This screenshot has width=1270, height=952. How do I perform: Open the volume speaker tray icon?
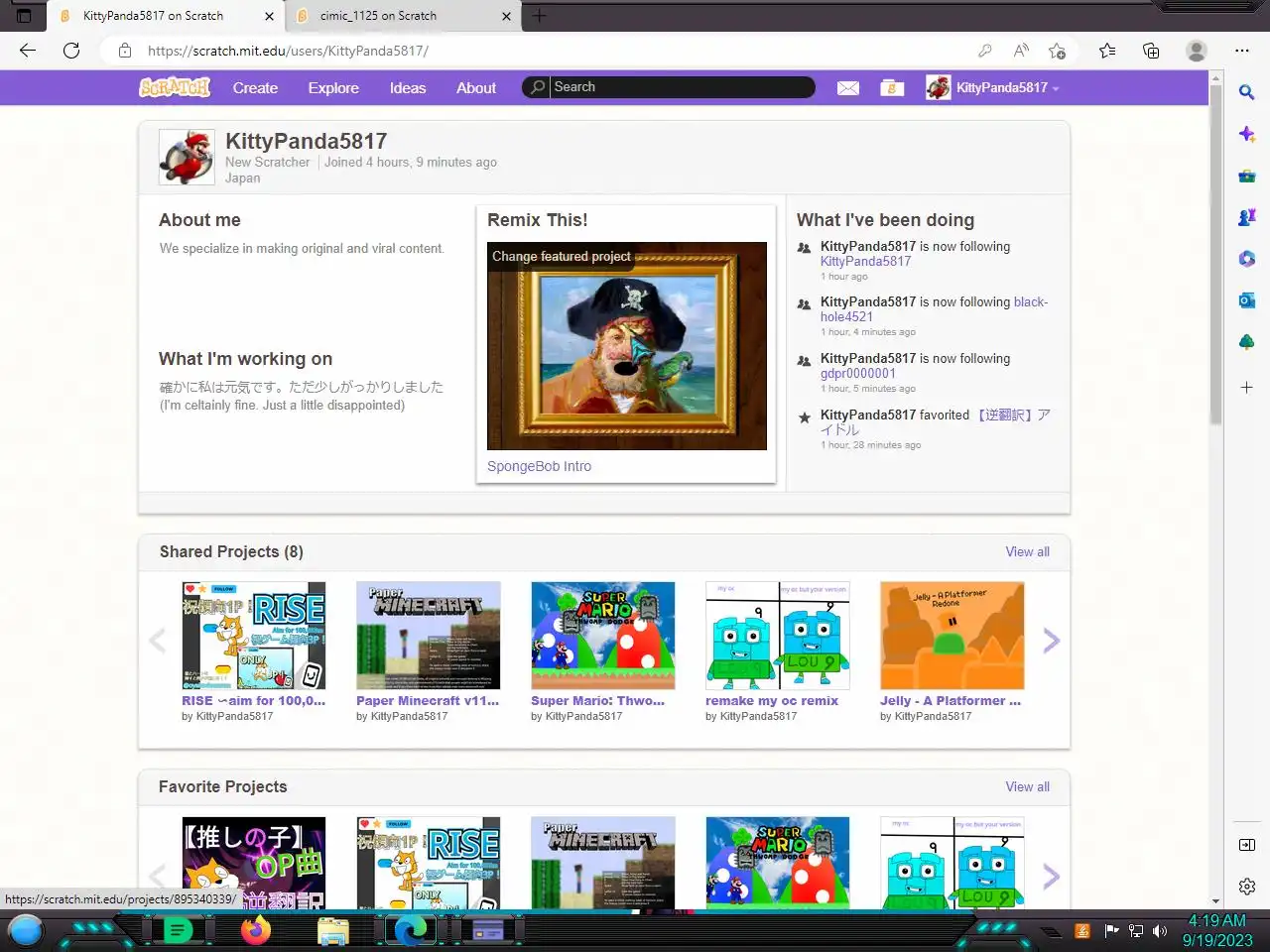click(1159, 931)
